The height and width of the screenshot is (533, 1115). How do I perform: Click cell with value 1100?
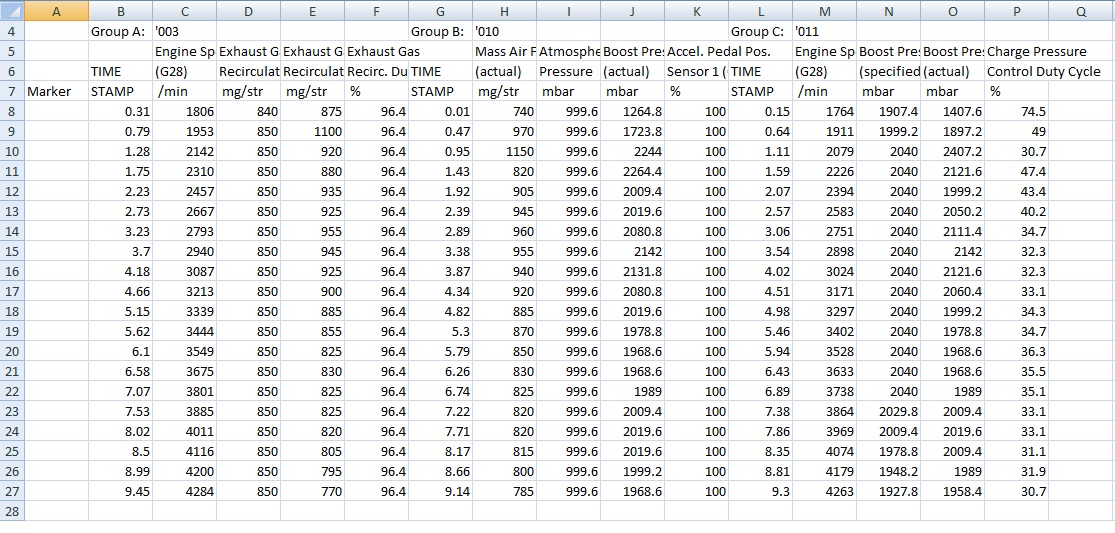click(312, 131)
